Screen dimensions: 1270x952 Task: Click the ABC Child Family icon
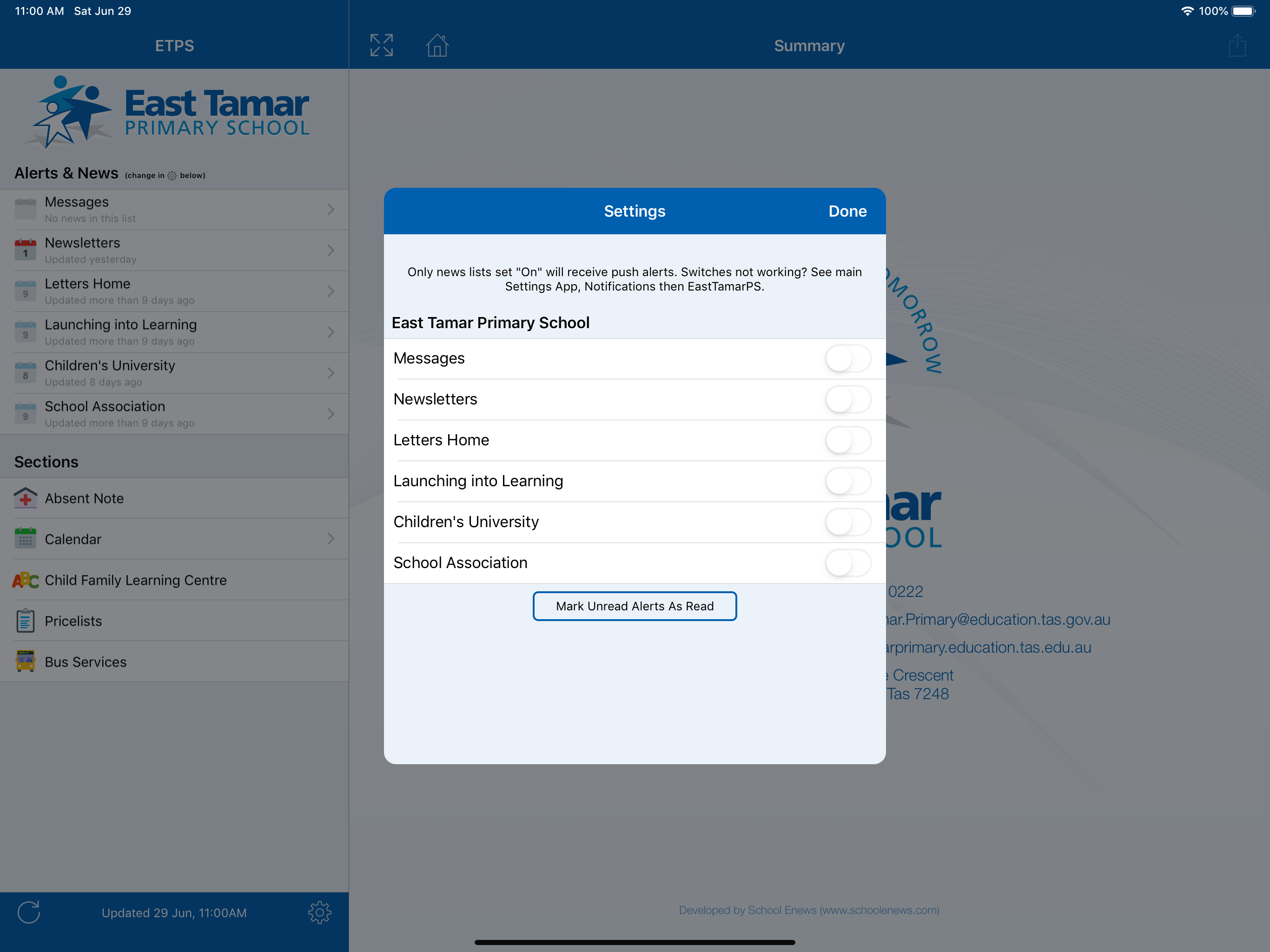(x=25, y=580)
